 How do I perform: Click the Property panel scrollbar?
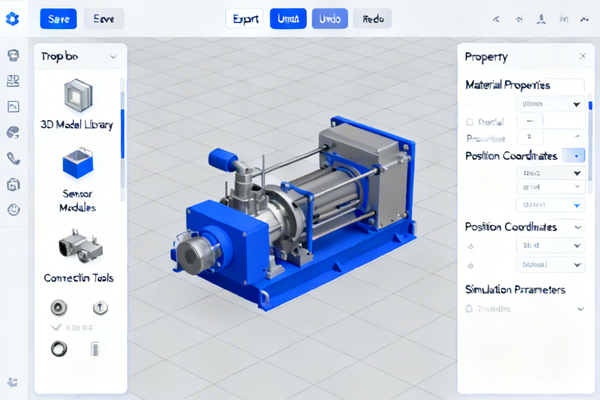pyautogui.click(x=590, y=142)
